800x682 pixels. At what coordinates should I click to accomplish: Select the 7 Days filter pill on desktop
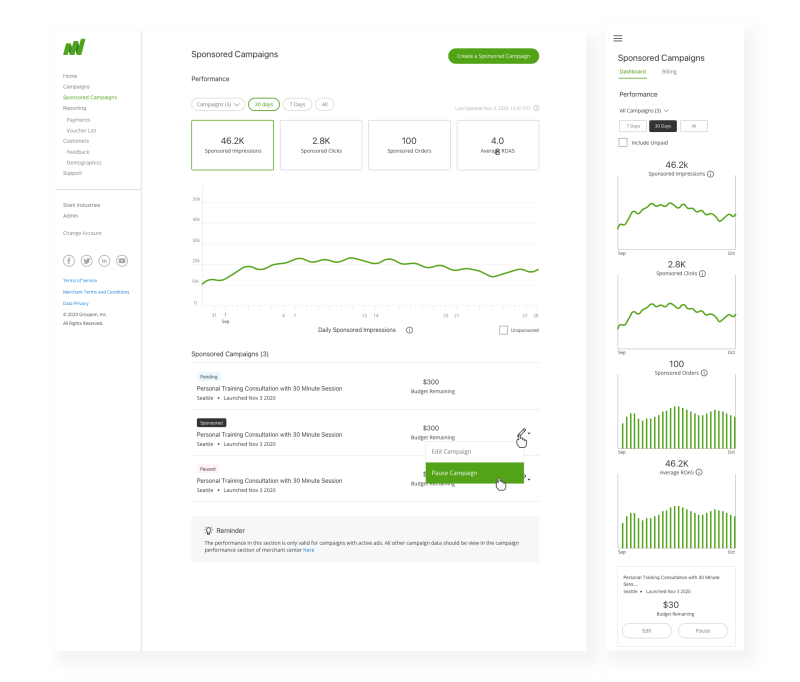coord(296,104)
